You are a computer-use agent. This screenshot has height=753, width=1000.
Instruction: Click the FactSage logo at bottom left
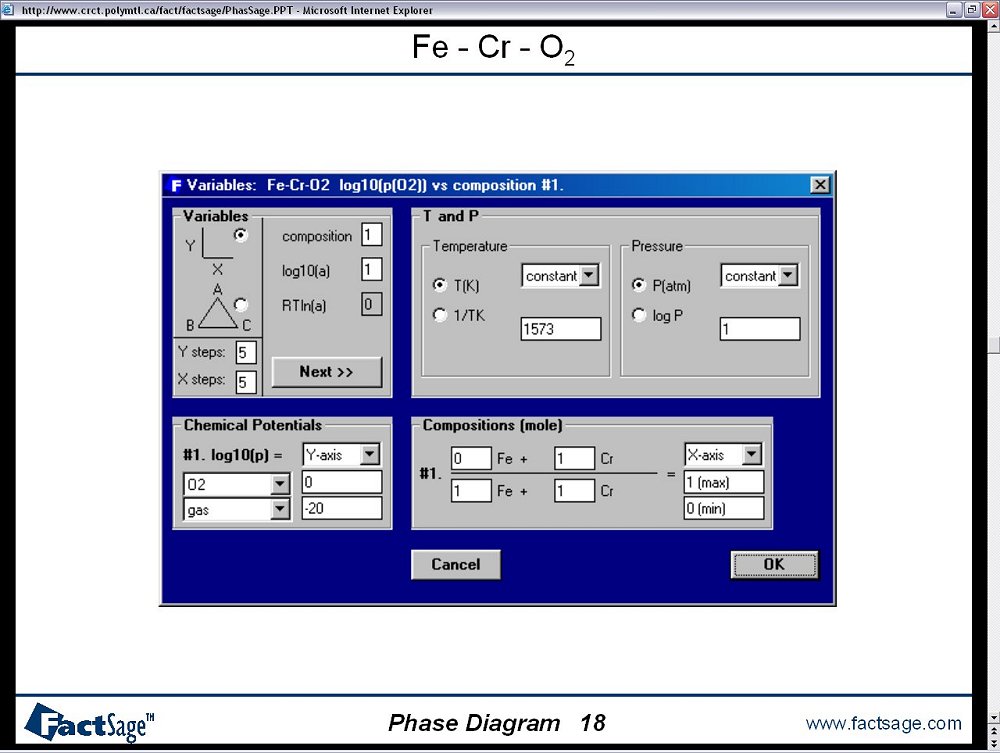(x=89, y=722)
